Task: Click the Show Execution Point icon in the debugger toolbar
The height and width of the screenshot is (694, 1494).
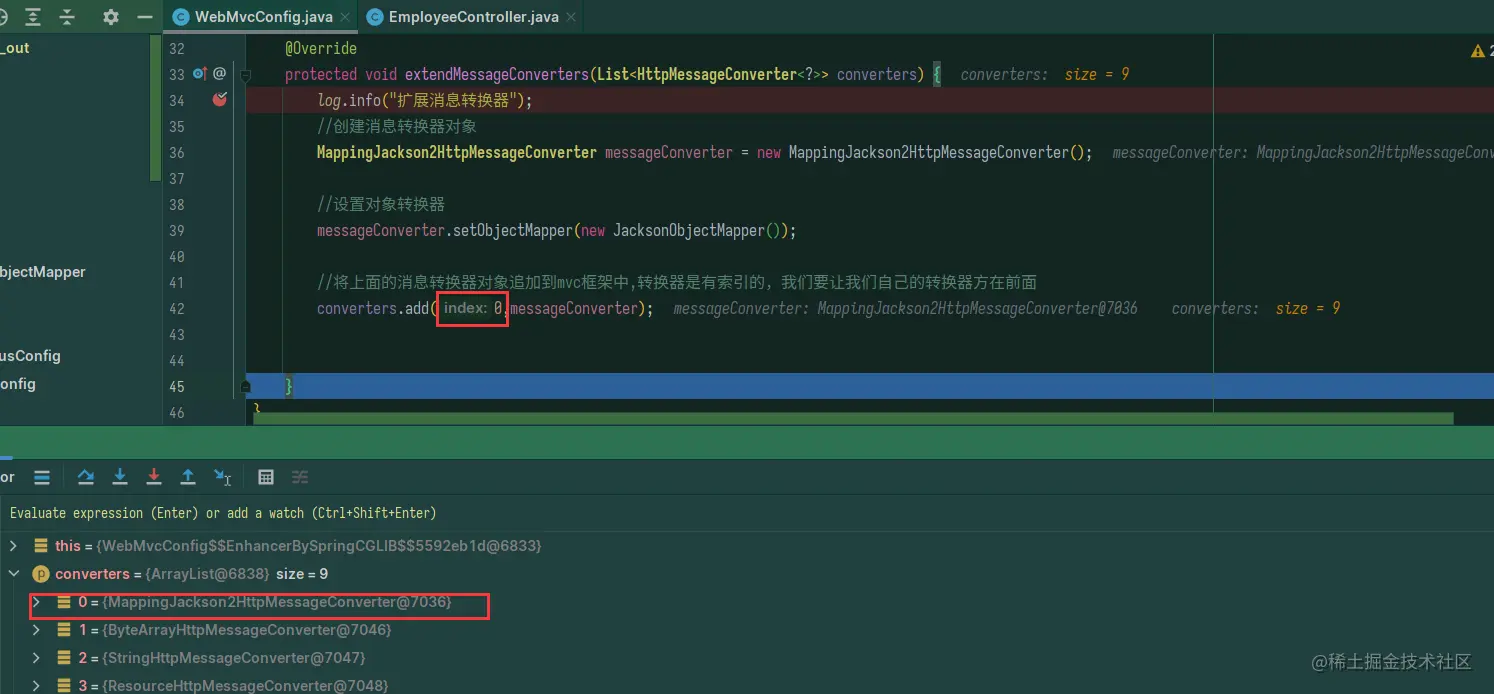Action: pos(42,477)
